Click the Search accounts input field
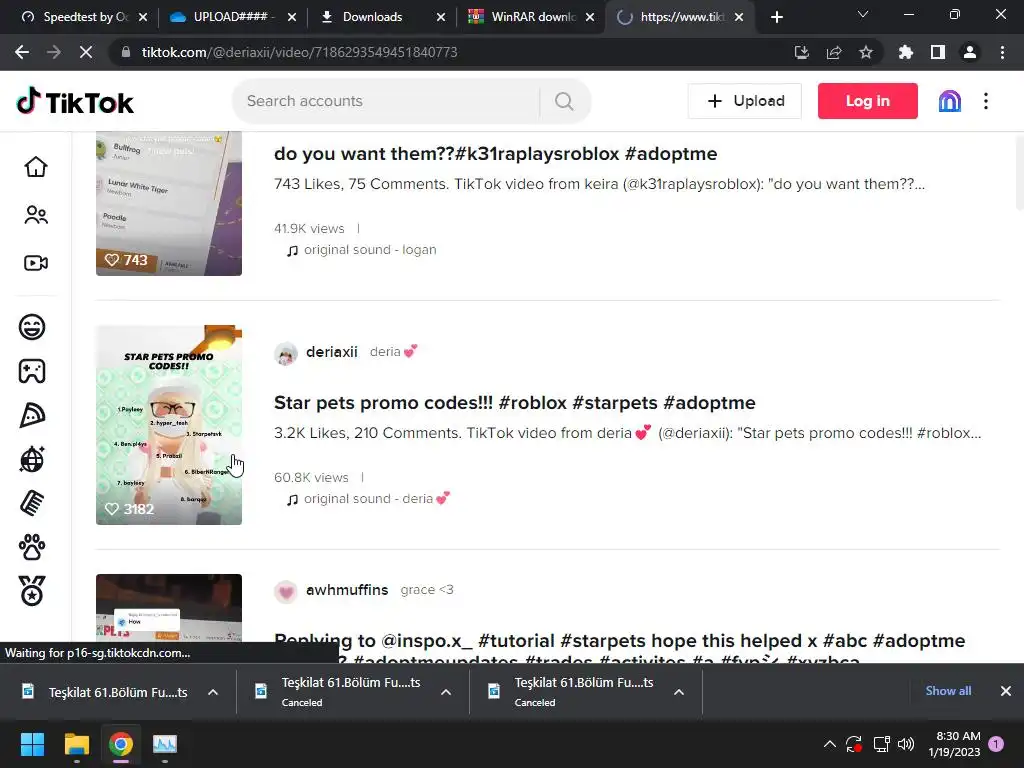Viewport: 1024px width, 768px height. [392, 101]
